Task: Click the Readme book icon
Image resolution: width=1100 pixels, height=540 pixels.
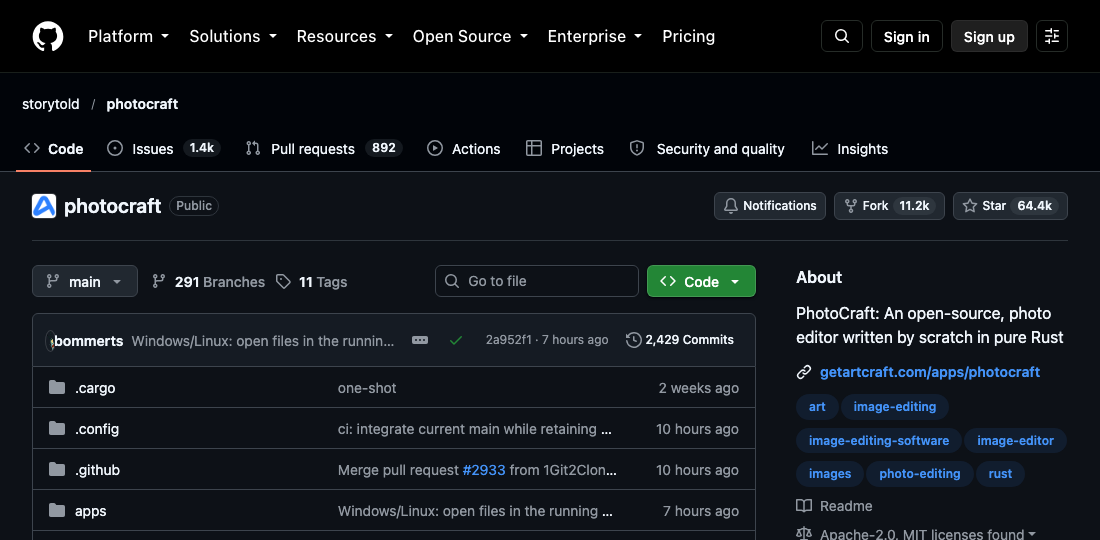Action: click(x=804, y=506)
